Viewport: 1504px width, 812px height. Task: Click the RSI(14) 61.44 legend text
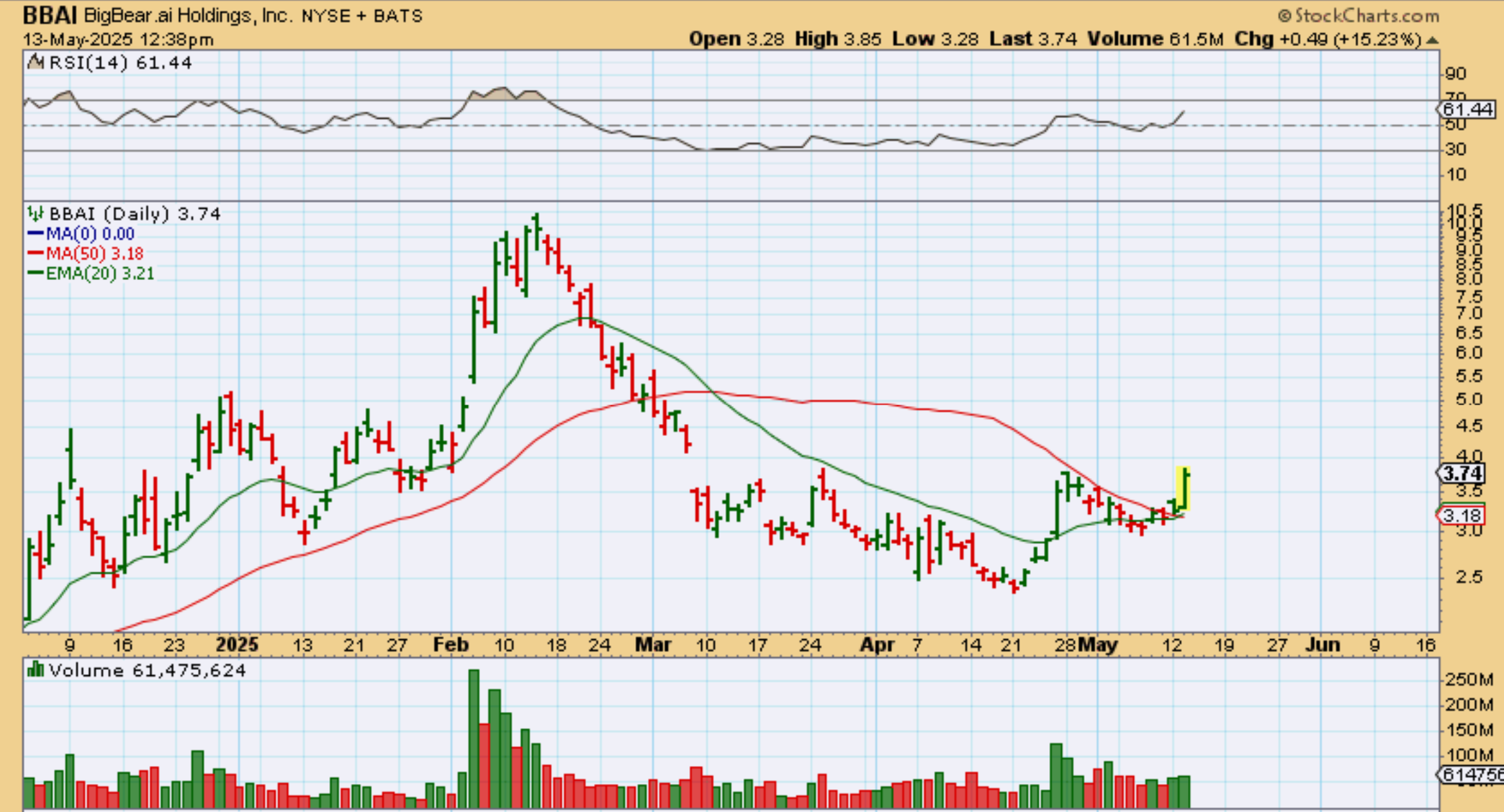pyautogui.click(x=120, y=63)
